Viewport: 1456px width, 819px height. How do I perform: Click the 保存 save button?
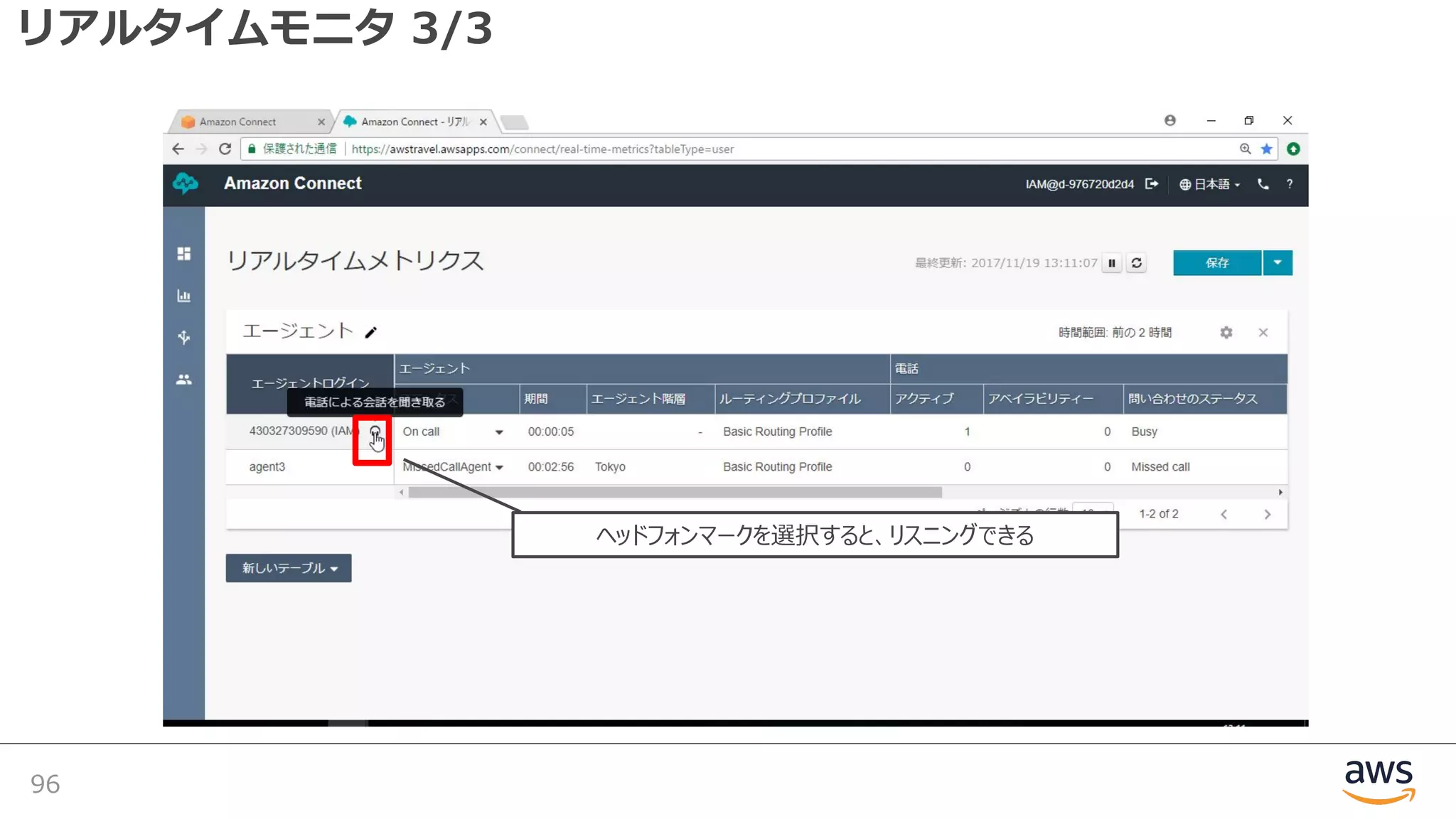coord(1217,263)
